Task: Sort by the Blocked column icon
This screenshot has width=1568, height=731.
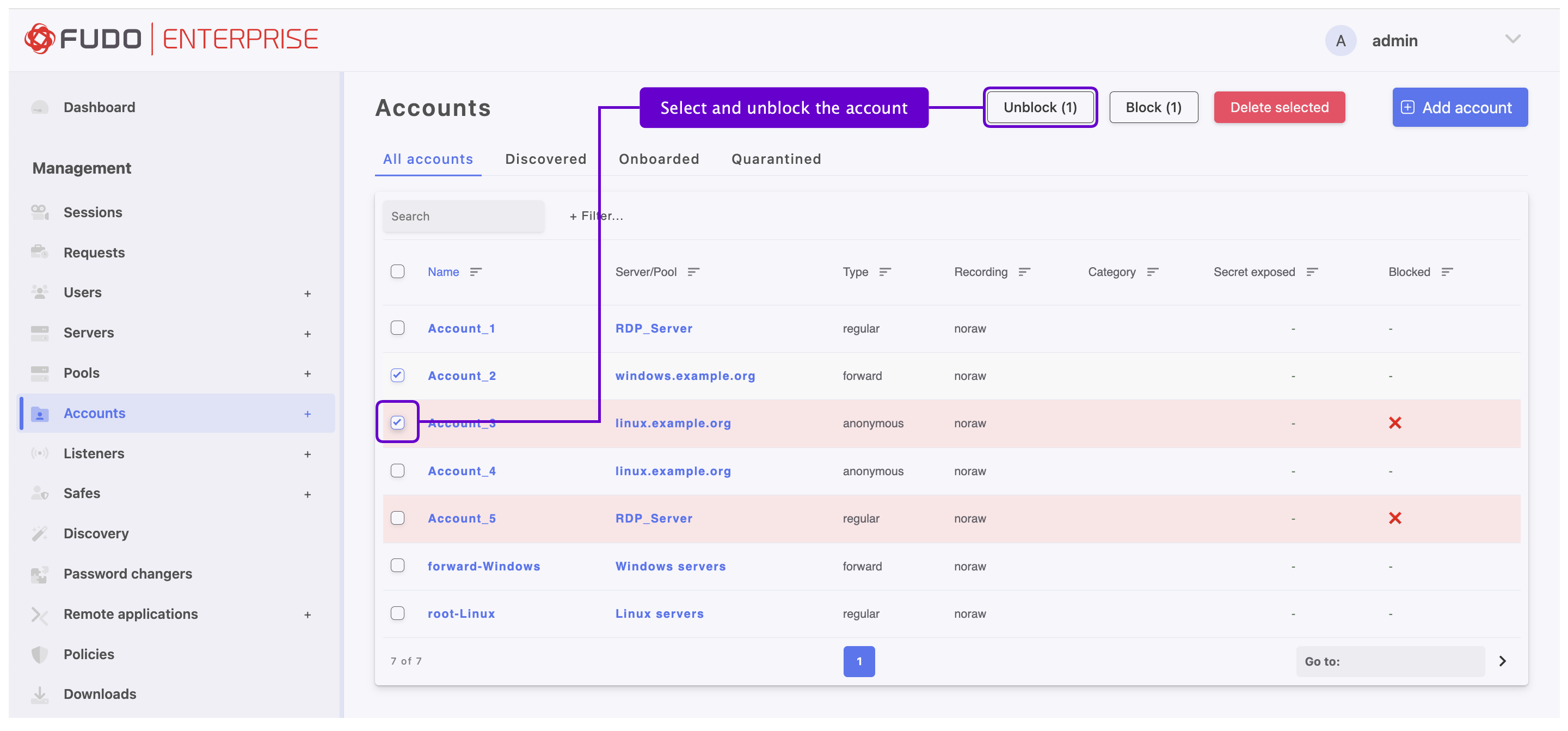Action: coord(1447,272)
